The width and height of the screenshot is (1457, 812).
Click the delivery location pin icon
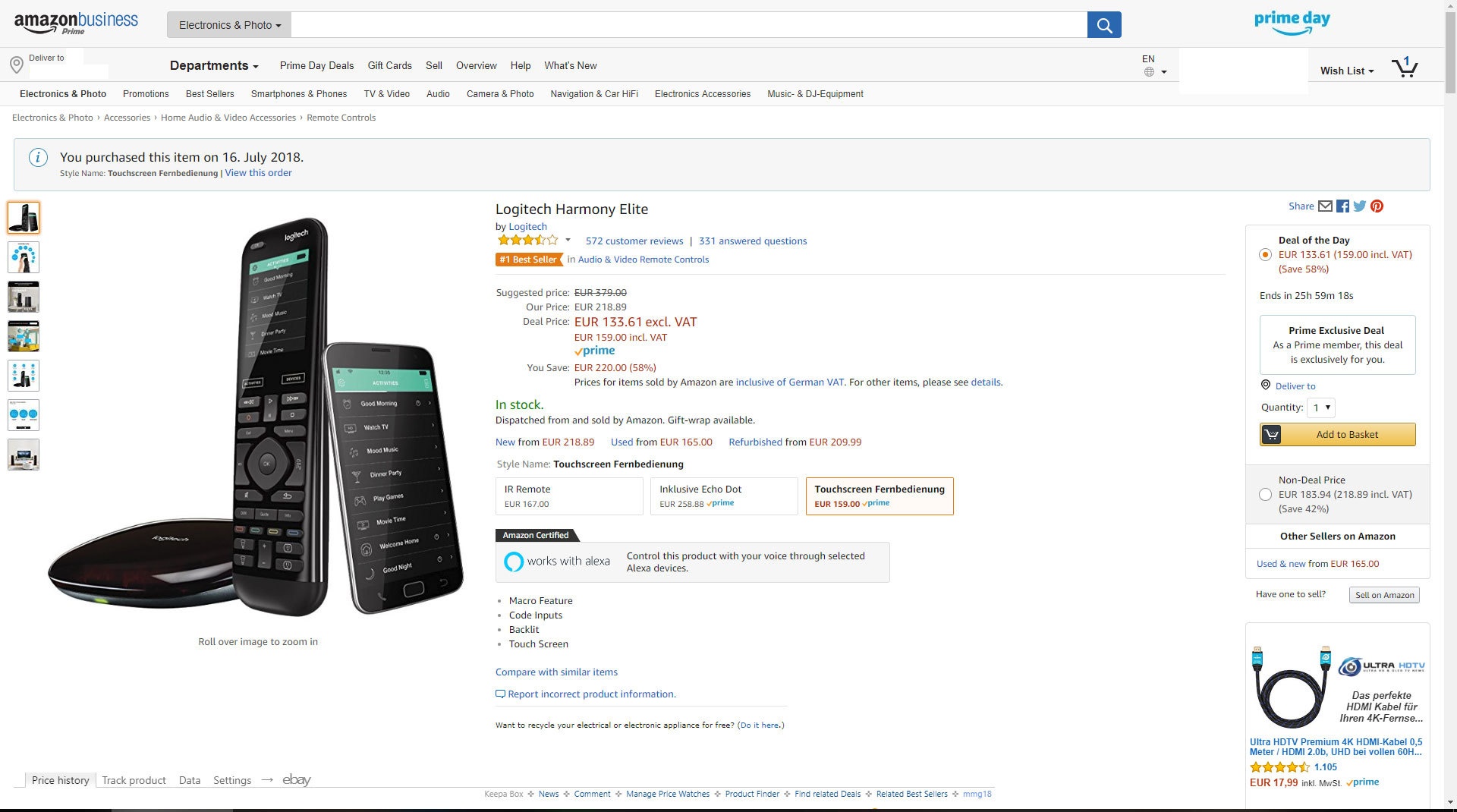tap(17, 65)
